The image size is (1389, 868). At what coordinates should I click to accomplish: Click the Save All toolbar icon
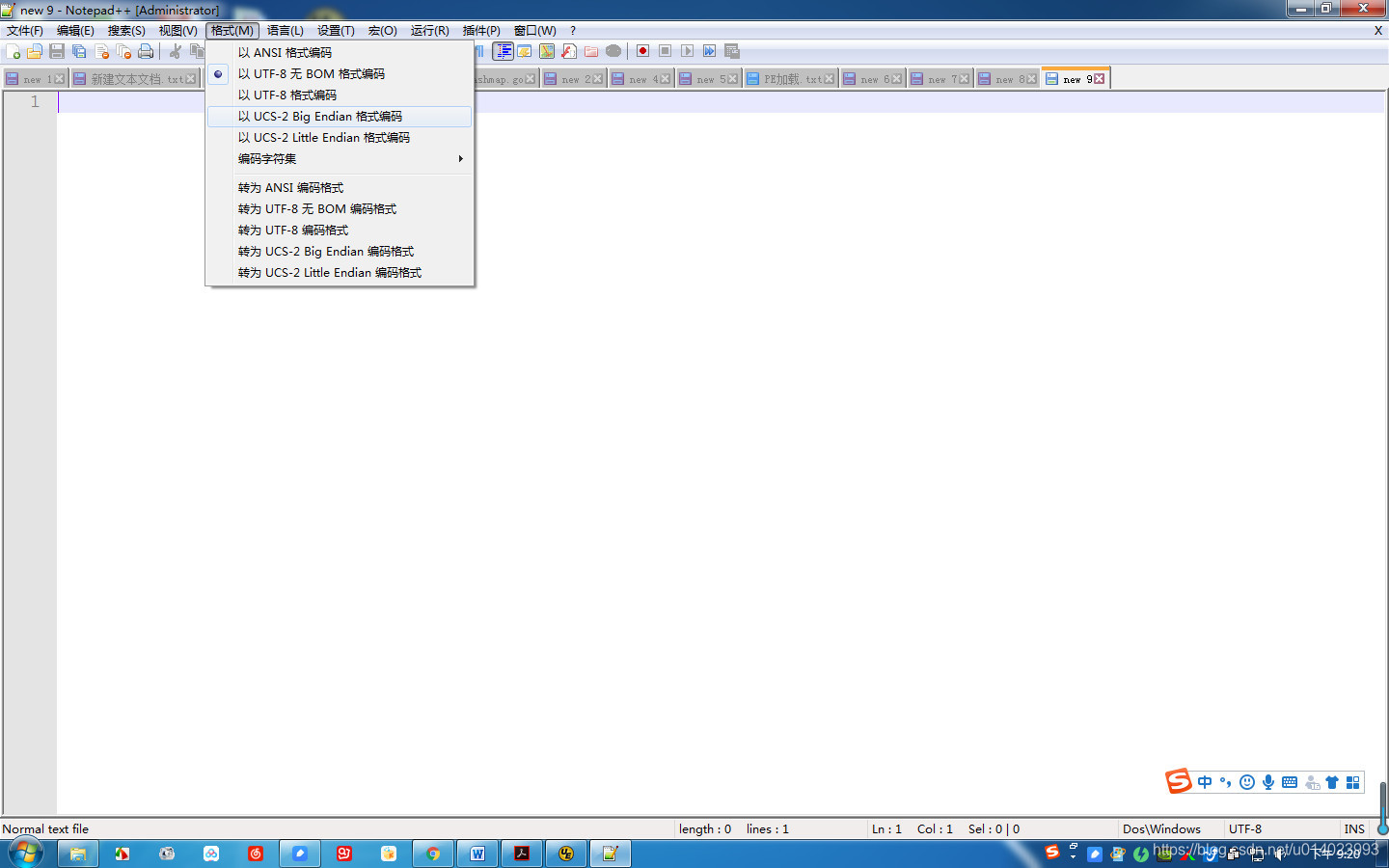[x=79, y=51]
